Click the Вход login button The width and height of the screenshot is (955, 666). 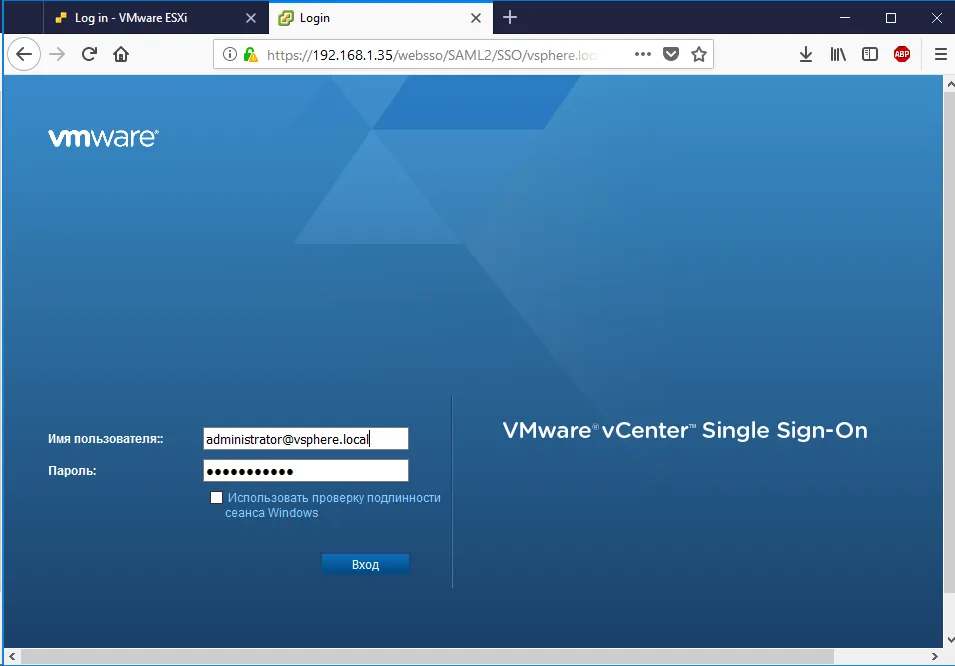[x=365, y=564]
